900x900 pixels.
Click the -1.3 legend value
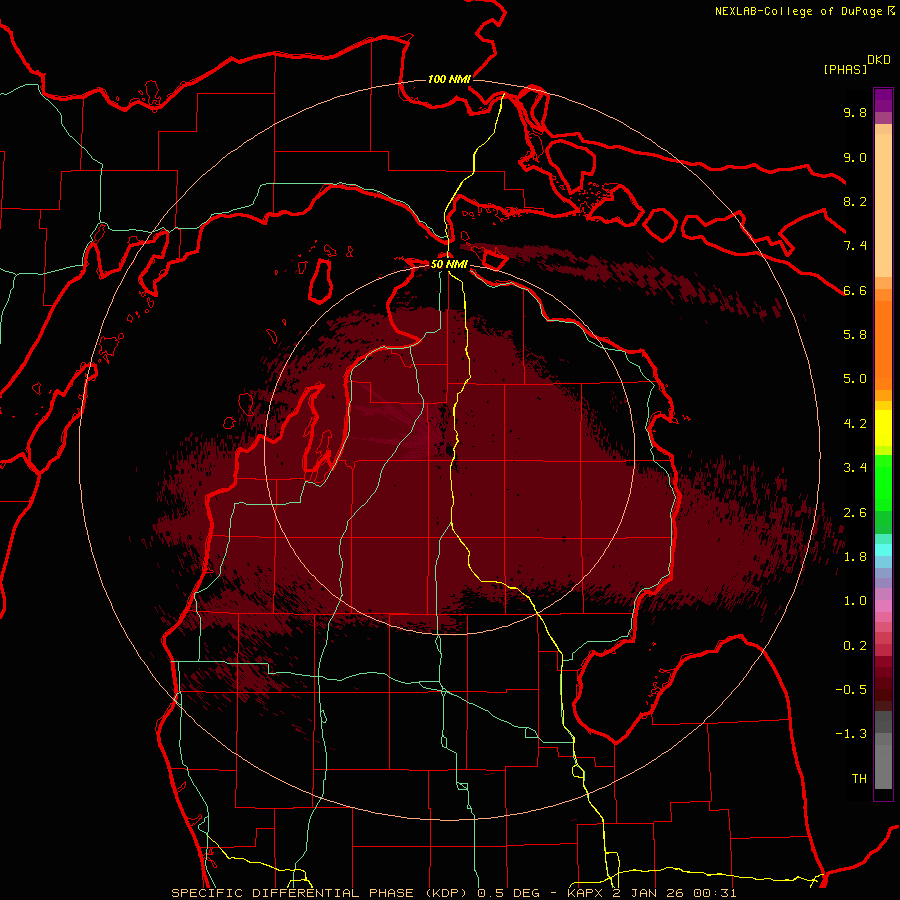tap(851, 734)
